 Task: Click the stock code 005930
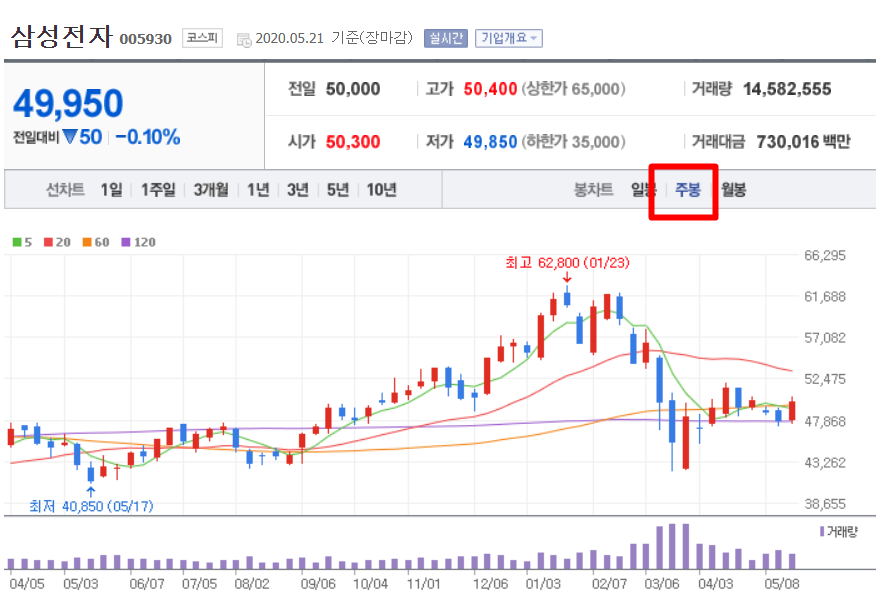pos(146,39)
